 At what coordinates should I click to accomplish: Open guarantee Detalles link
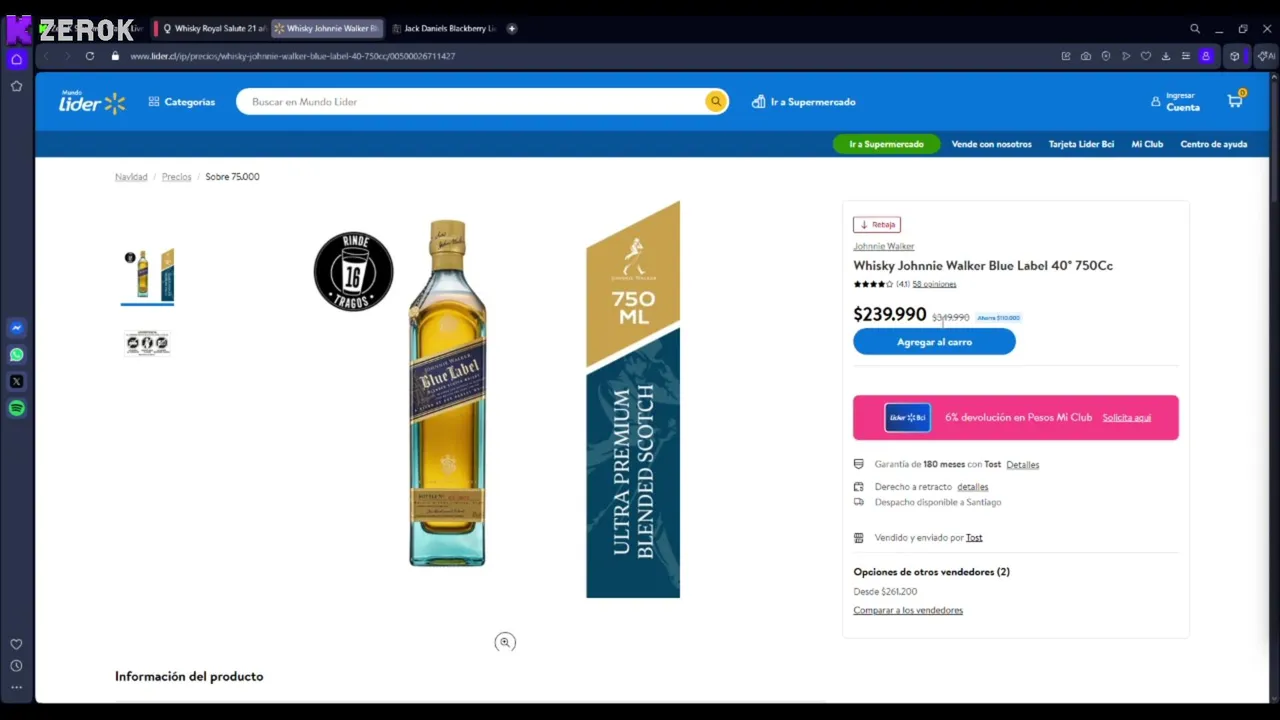tap(1022, 465)
